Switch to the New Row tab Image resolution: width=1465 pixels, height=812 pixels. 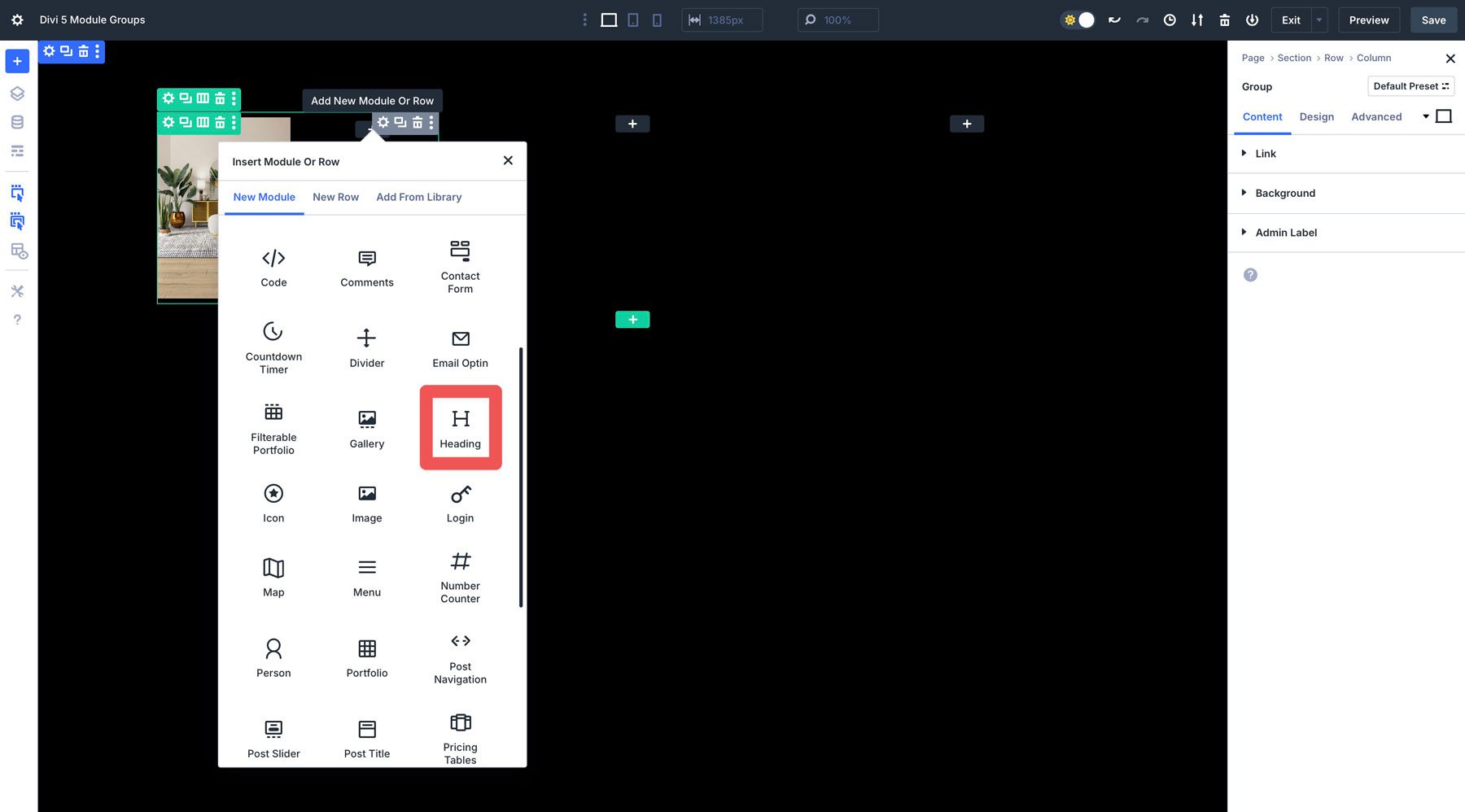[x=335, y=197]
